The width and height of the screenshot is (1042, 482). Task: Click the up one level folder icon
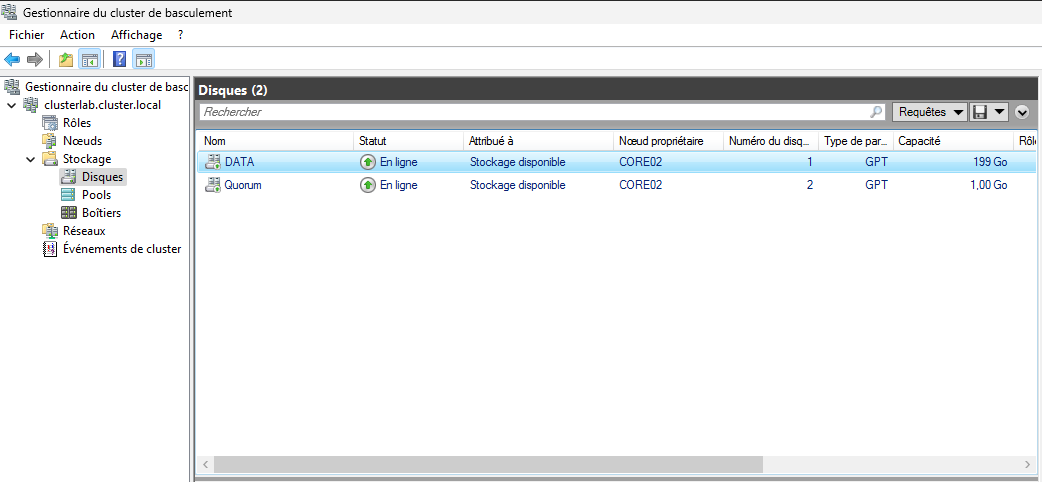(x=66, y=60)
